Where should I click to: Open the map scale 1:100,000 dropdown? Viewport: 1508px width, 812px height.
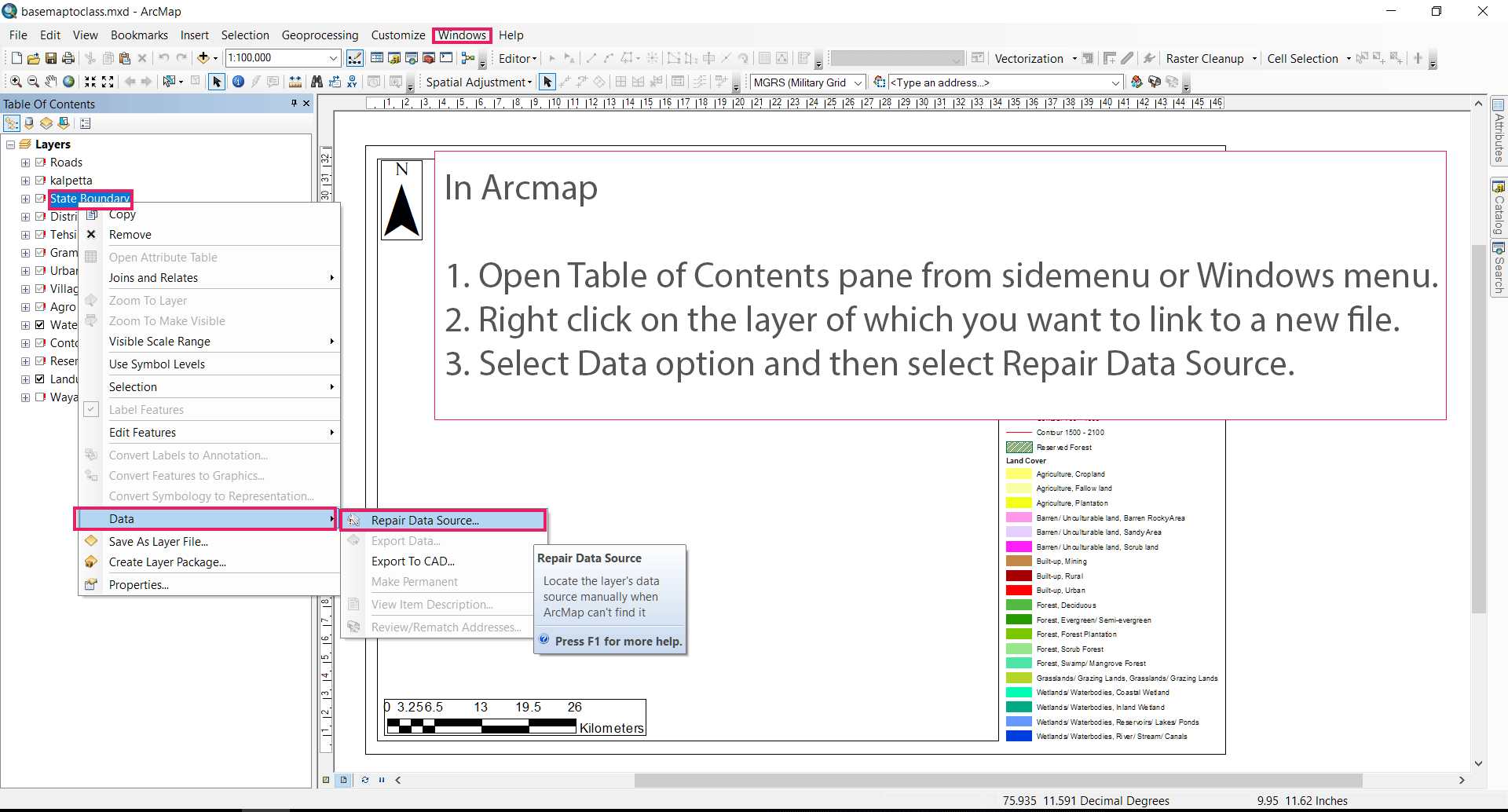click(333, 58)
